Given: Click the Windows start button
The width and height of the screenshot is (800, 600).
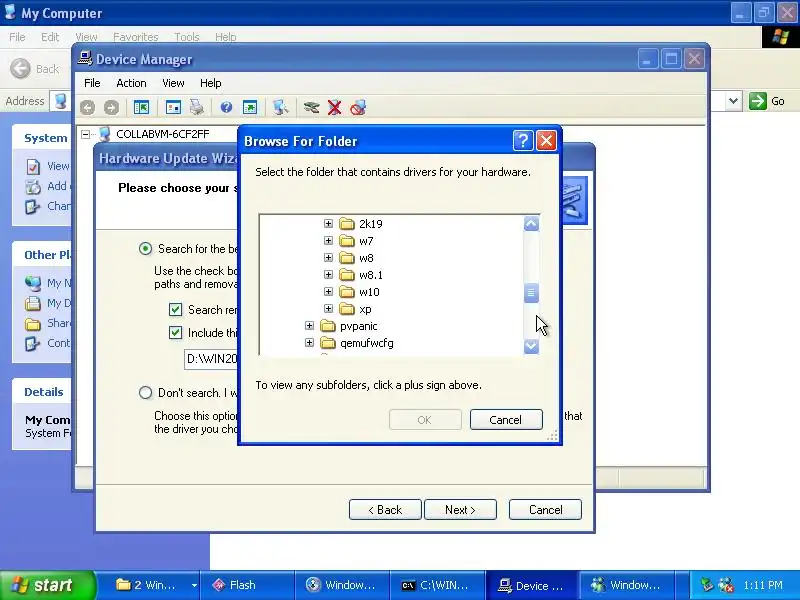Looking at the screenshot, I should click(x=47, y=585).
